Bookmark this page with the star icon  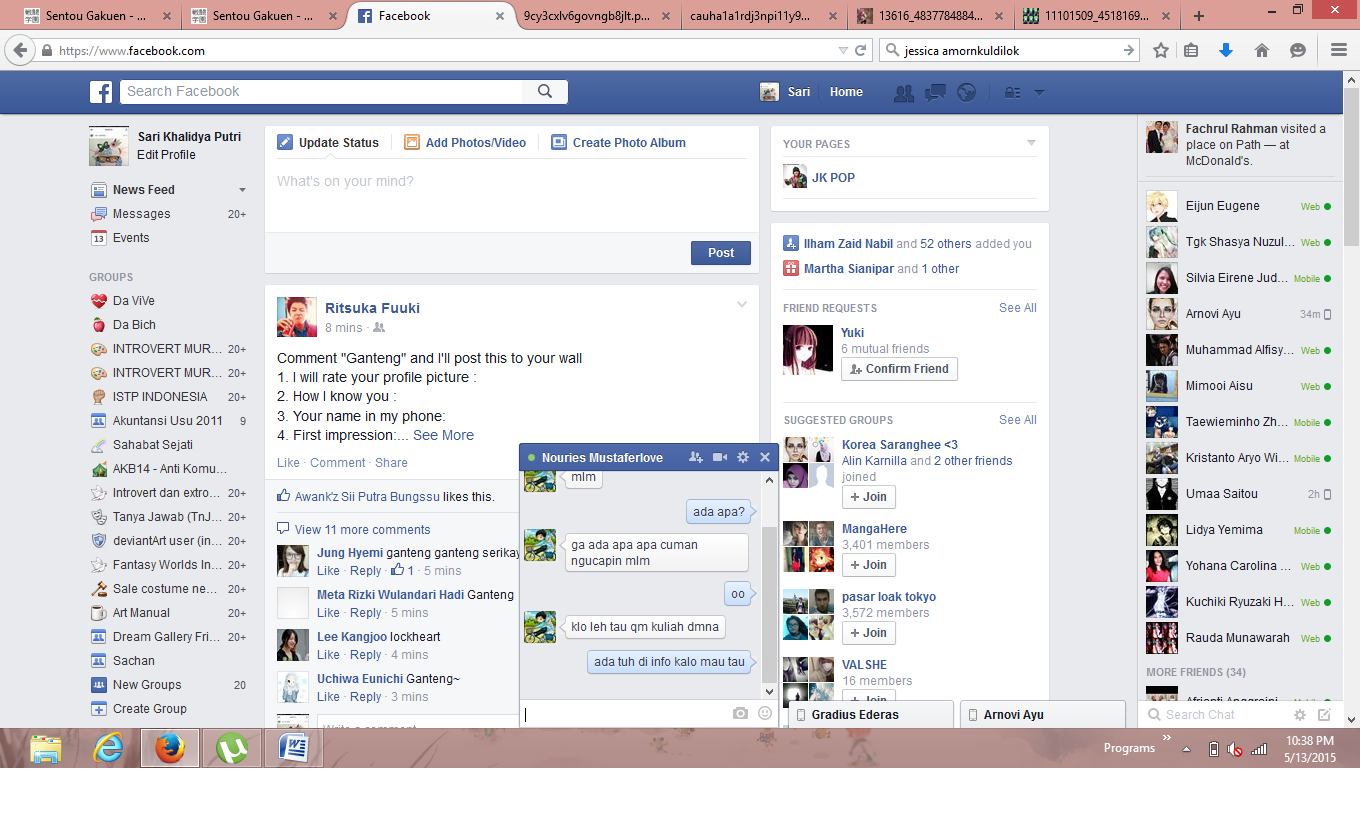(x=1161, y=50)
